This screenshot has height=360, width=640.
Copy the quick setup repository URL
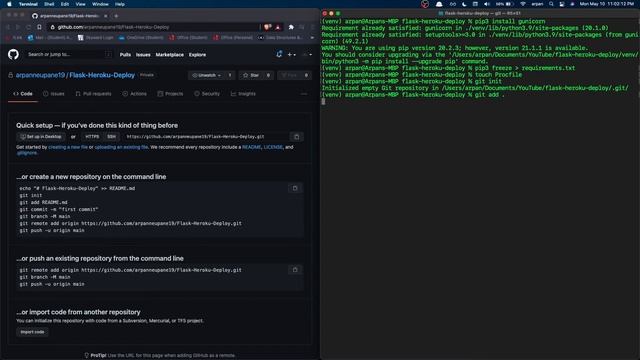[x=297, y=137]
